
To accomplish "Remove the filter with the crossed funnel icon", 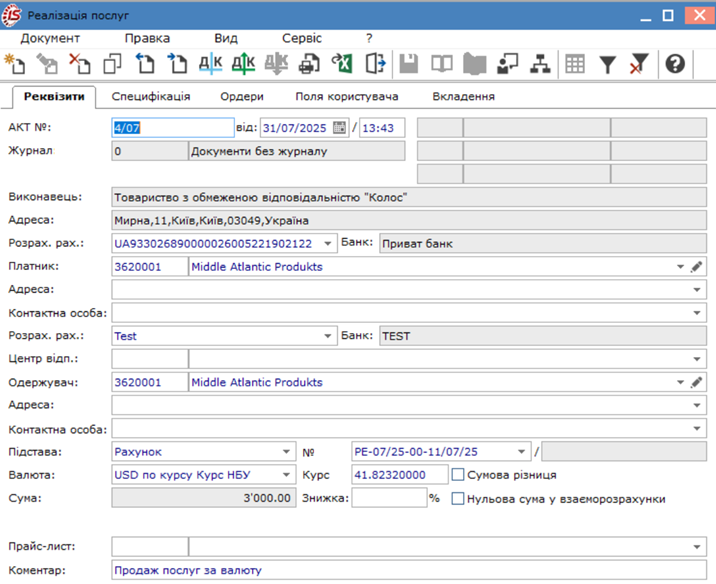I will click(x=638, y=63).
